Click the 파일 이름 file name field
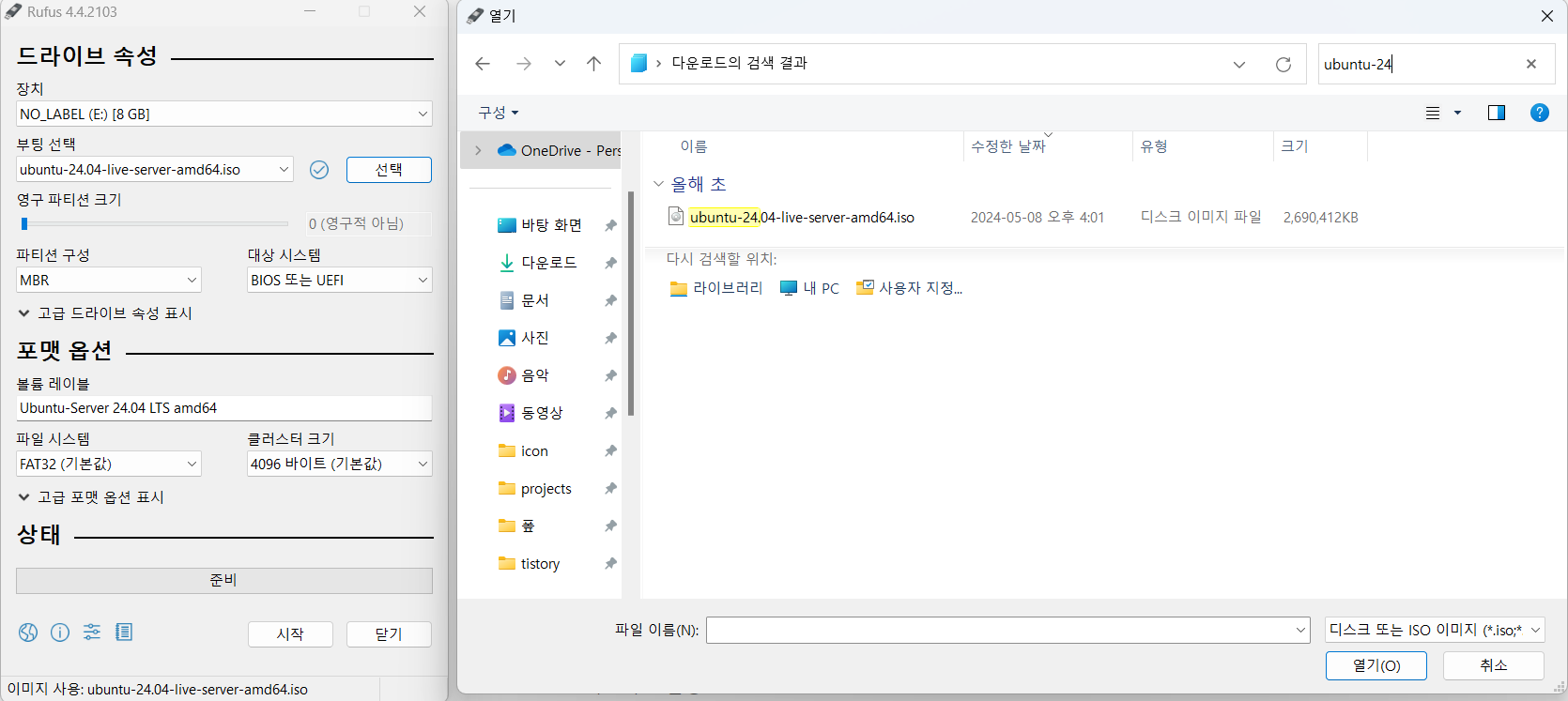 coord(1000,630)
